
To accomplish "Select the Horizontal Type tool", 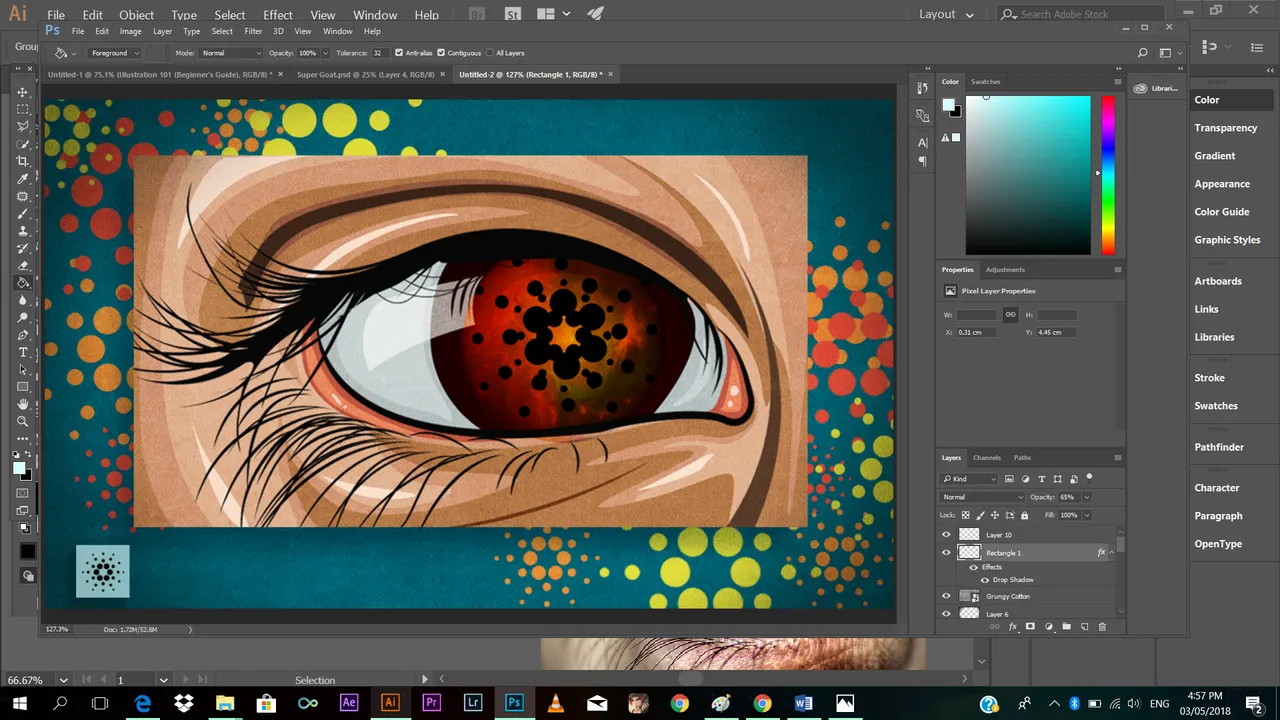I will pos(22,352).
